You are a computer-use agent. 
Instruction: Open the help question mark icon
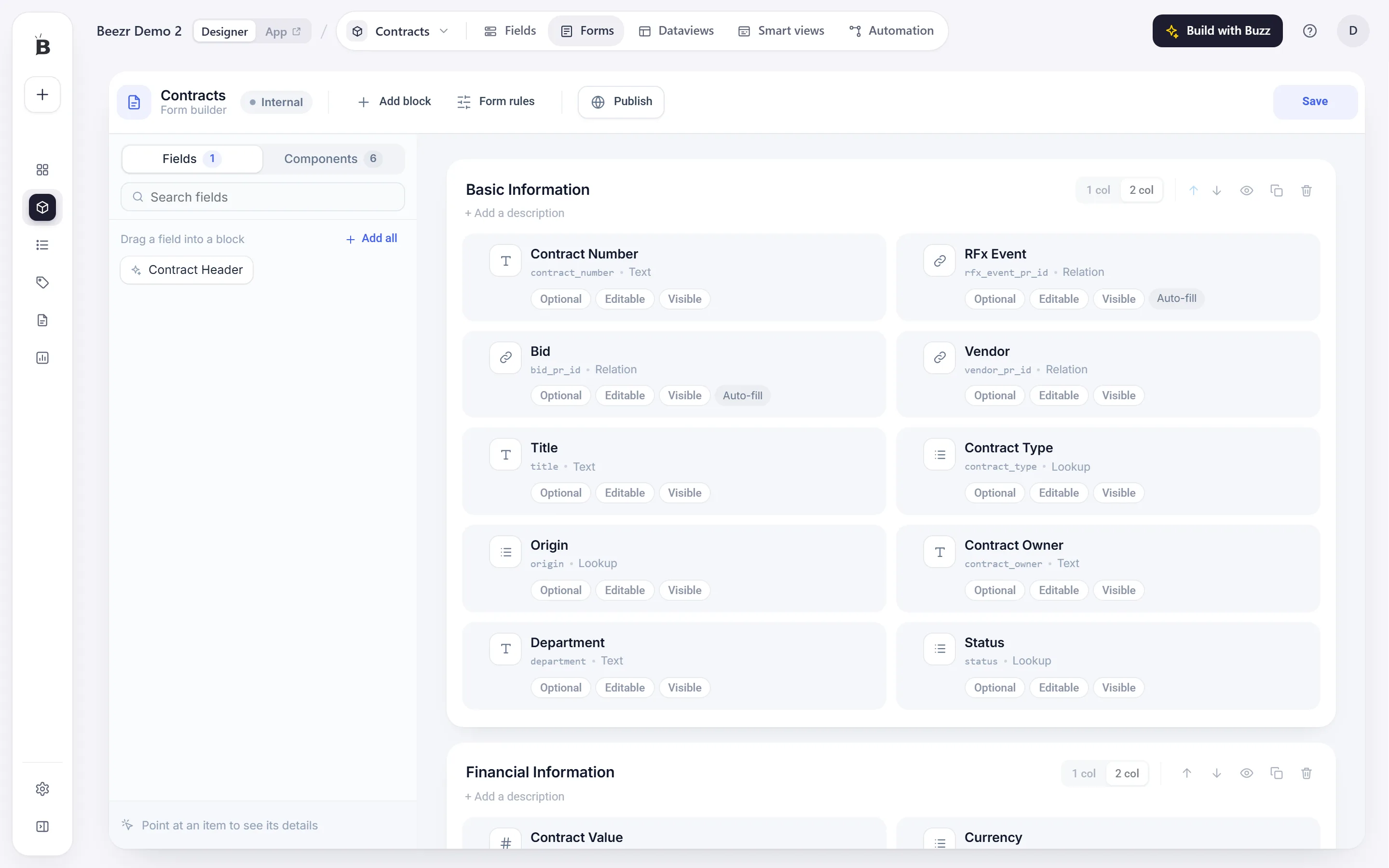1310,31
